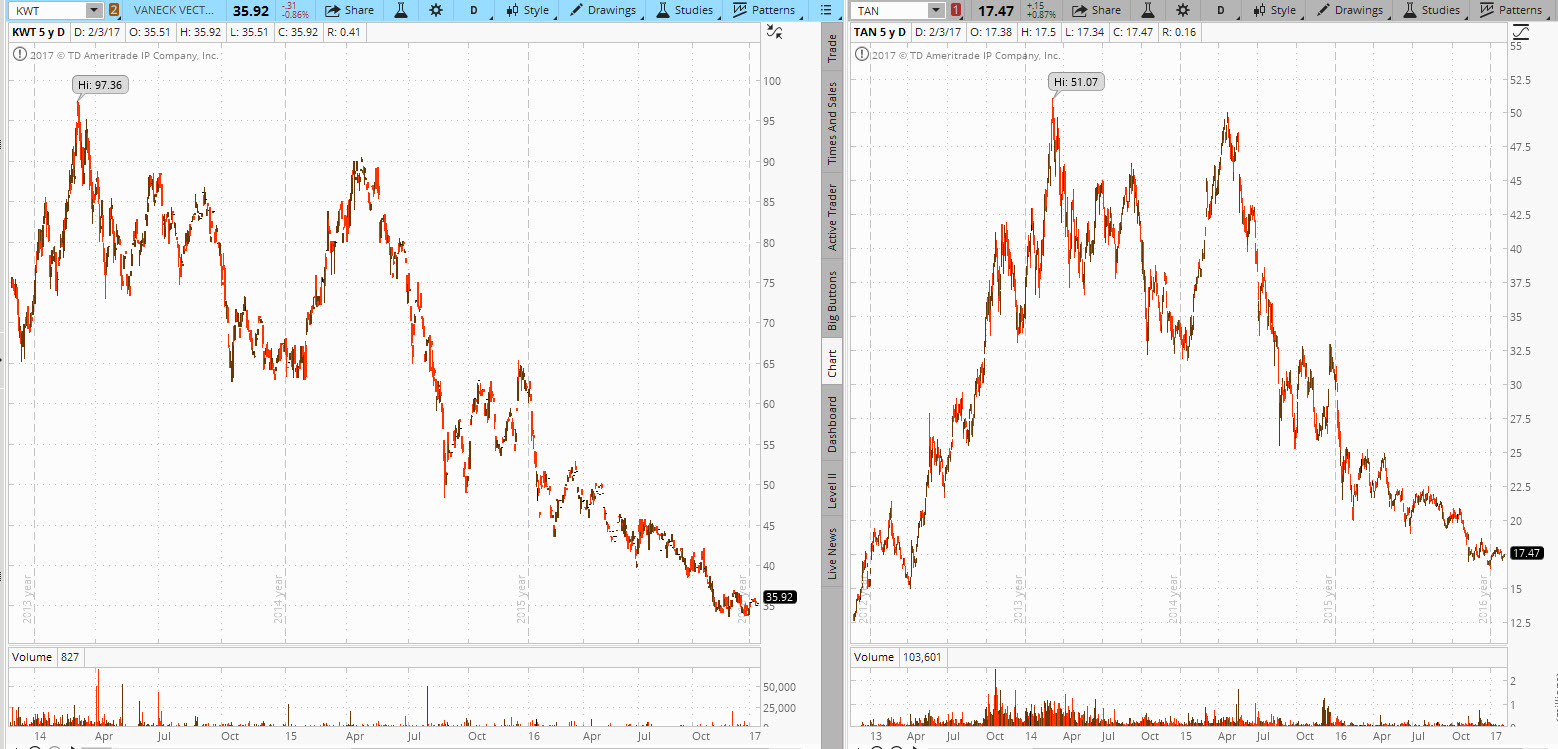Click the crossed-arrows icon at KWT chart corner
Image resolution: width=1558 pixels, height=749 pixels.
774,32
